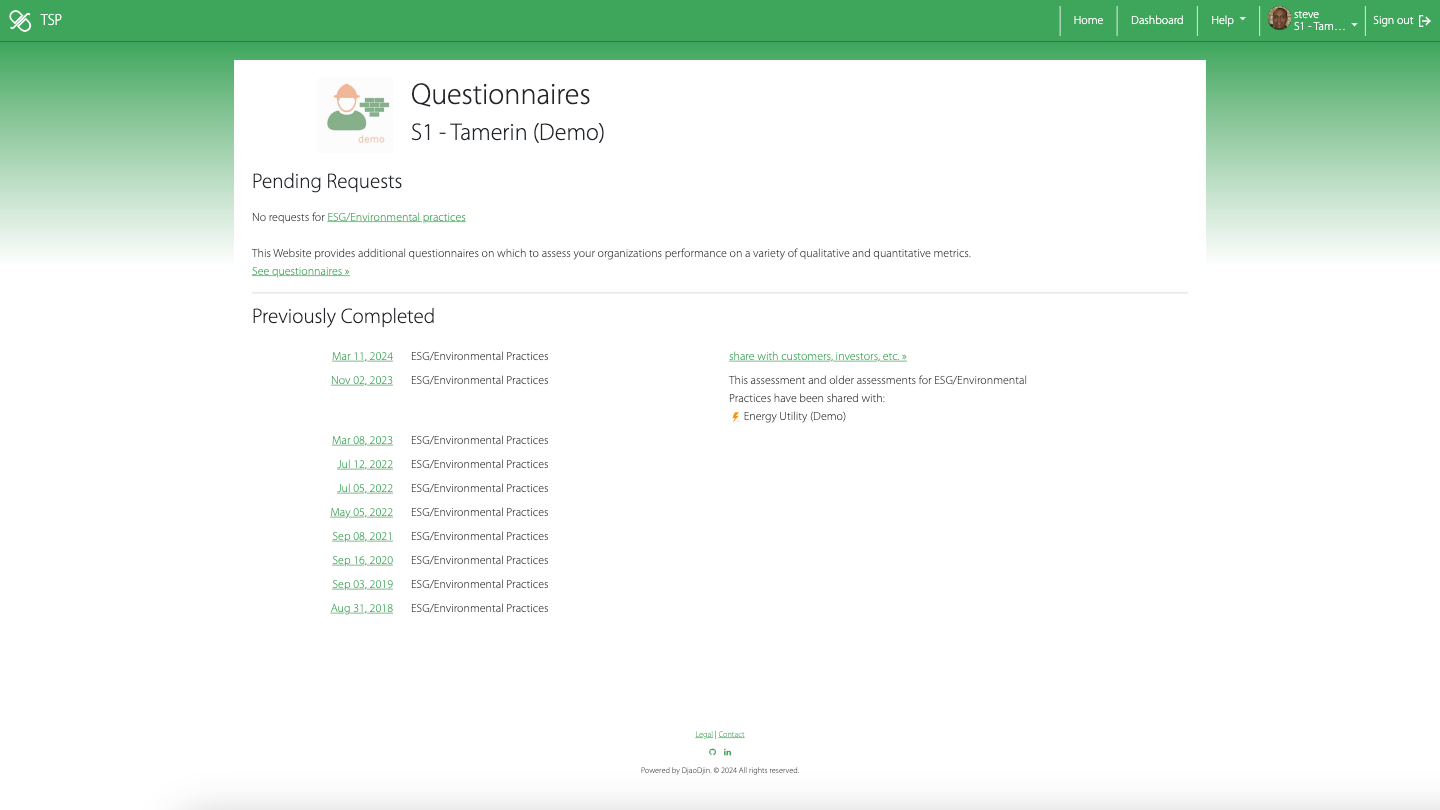
Task: Open the LinkedIn icon in footer
Action: [727, 752]
